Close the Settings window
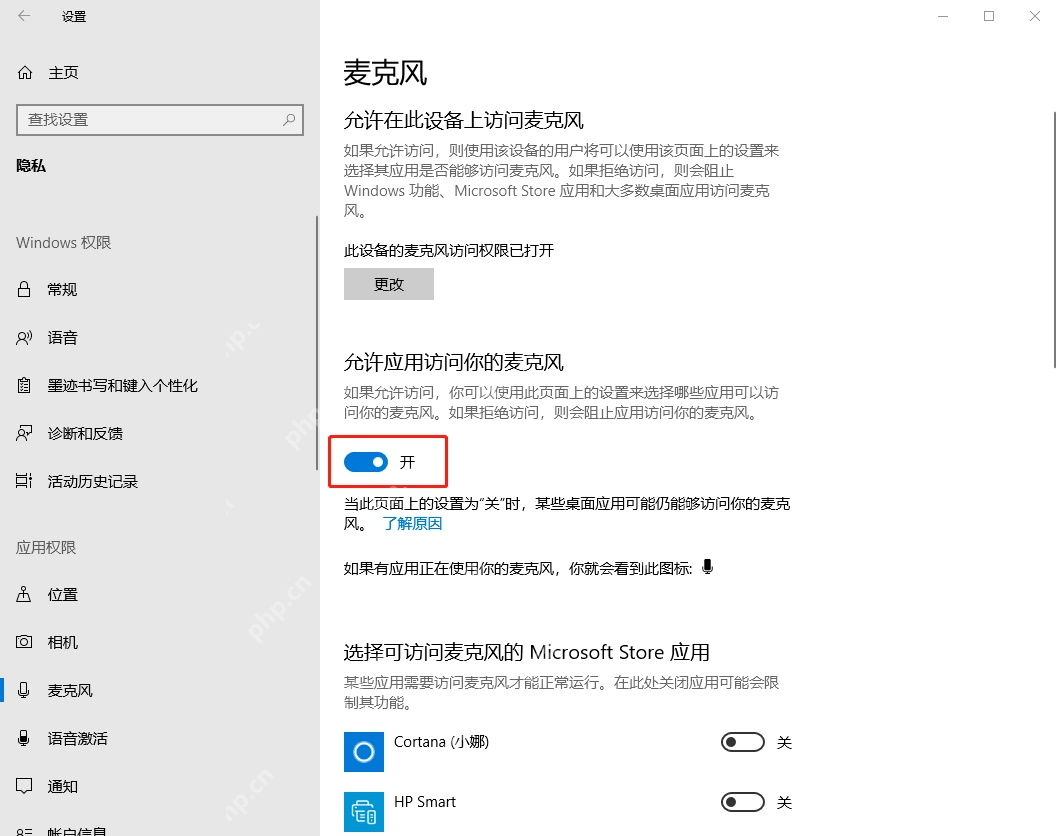Image resolution: width=1058 pixels, height=836 pixels. (x=1035, y=16)
